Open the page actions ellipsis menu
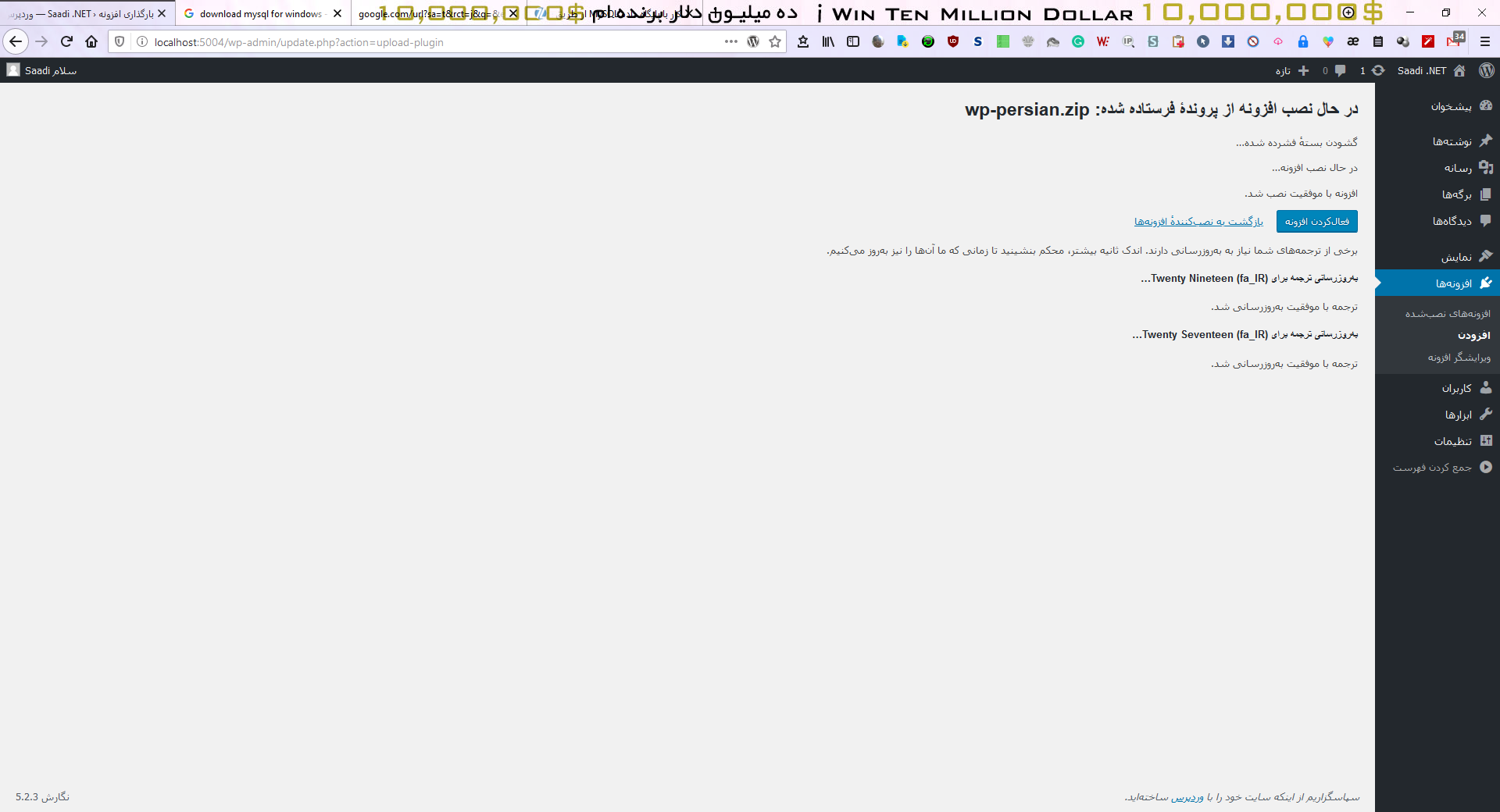Viewport: 1500px width, 812px height. tap(730, 41)
